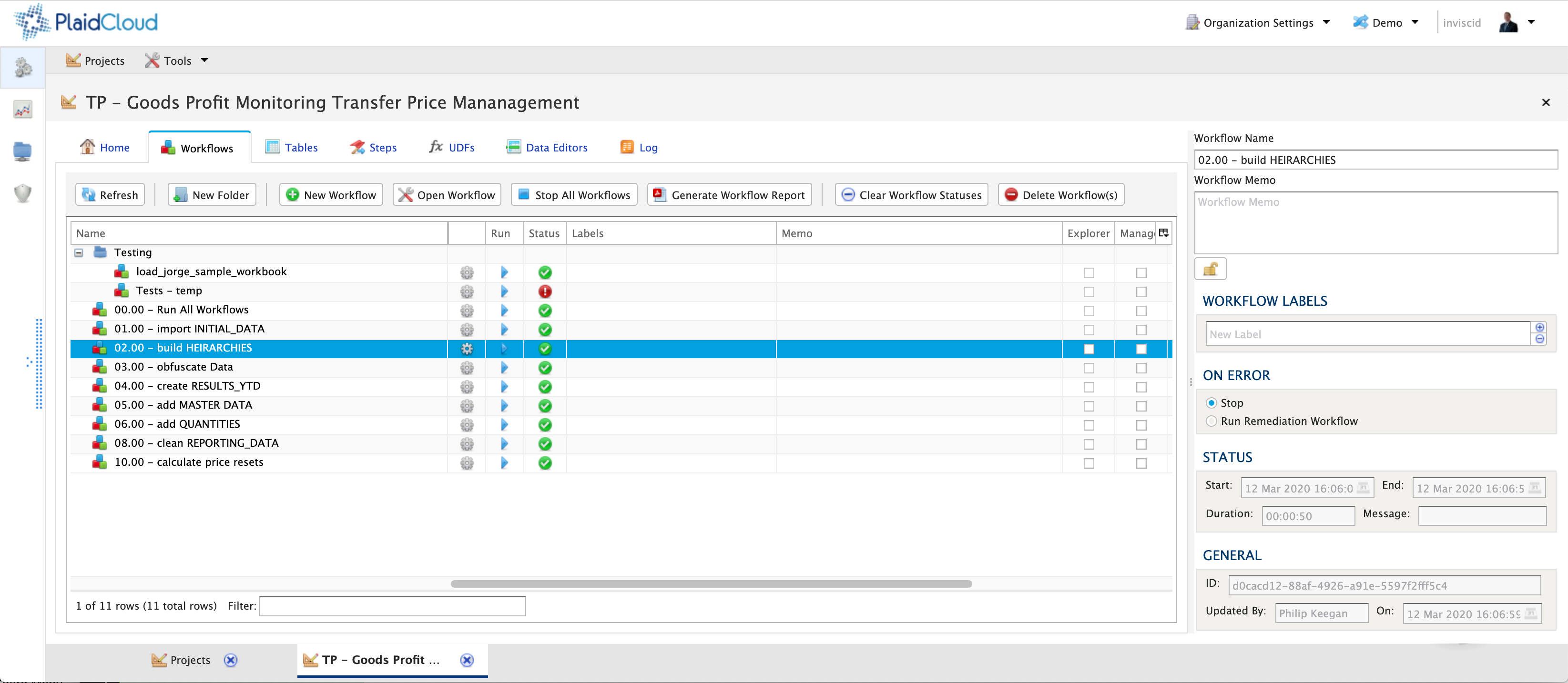Open the gears sidebar icon
Image resolution: width=1568 pixels, height=683 pixels.
[x=23, y=67]
